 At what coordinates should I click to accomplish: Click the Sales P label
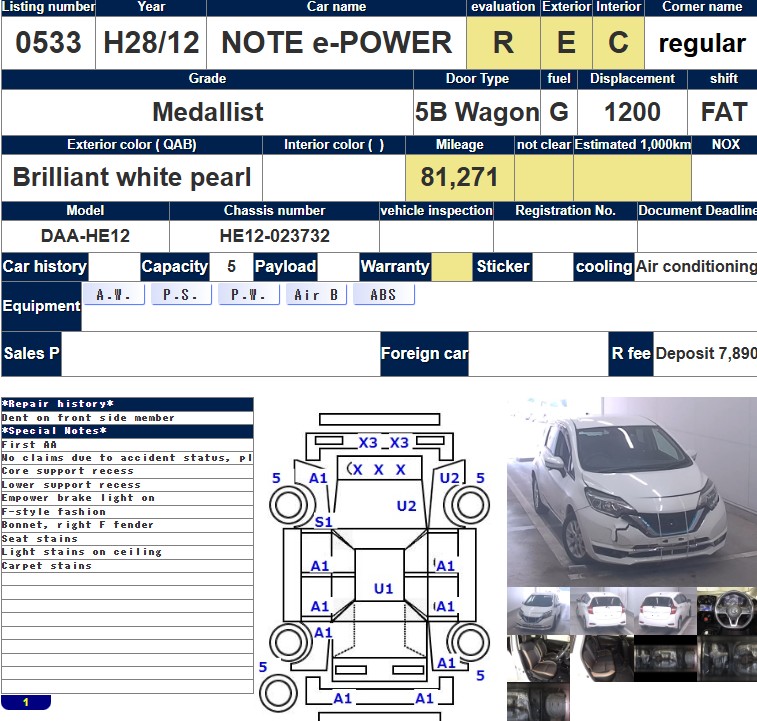pyautogui.click(x=31, y=353)
